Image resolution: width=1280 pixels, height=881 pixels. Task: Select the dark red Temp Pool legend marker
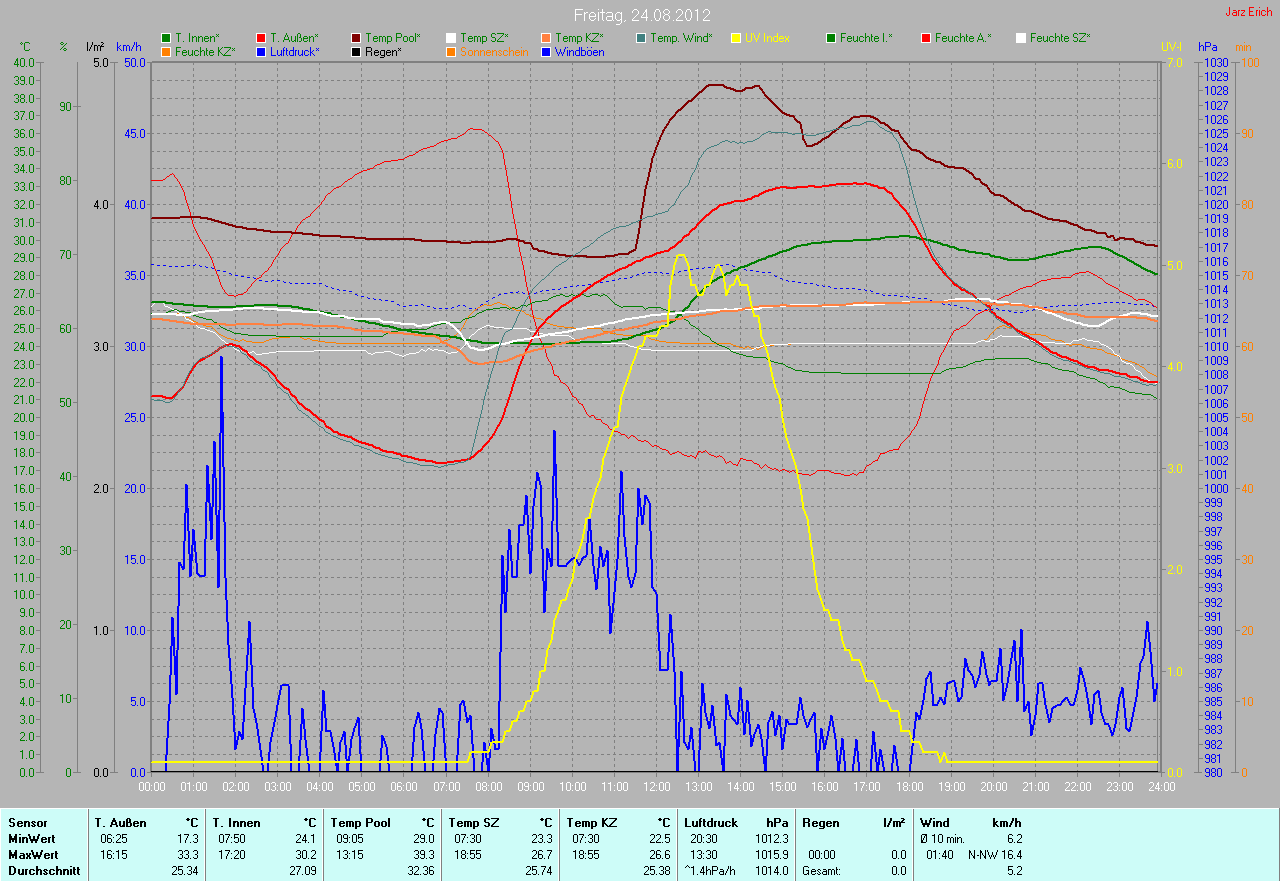click(x=357, y=38)
